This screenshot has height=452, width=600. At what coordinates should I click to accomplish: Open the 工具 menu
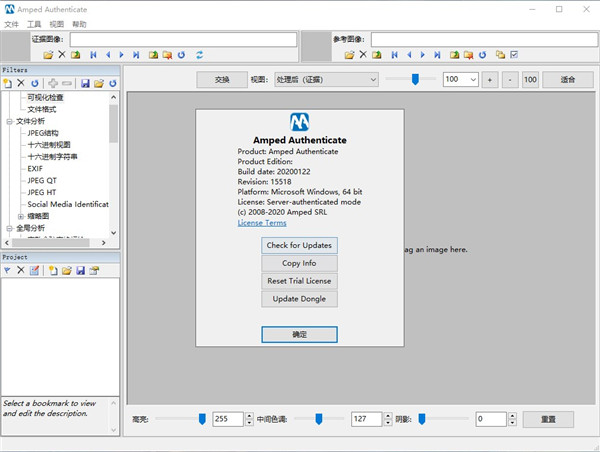(34, 24)
